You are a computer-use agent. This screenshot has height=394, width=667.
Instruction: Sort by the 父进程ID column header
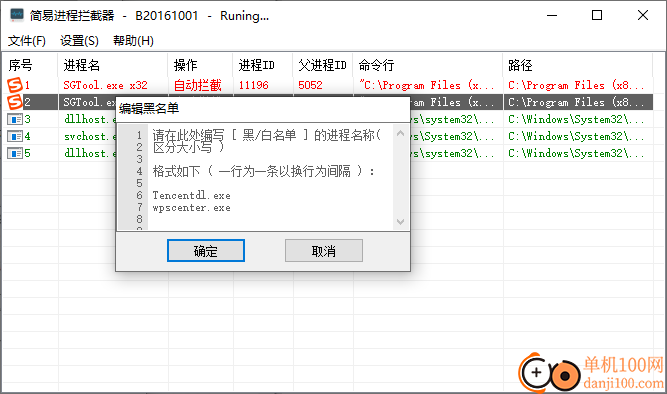[x=323, y=65]
